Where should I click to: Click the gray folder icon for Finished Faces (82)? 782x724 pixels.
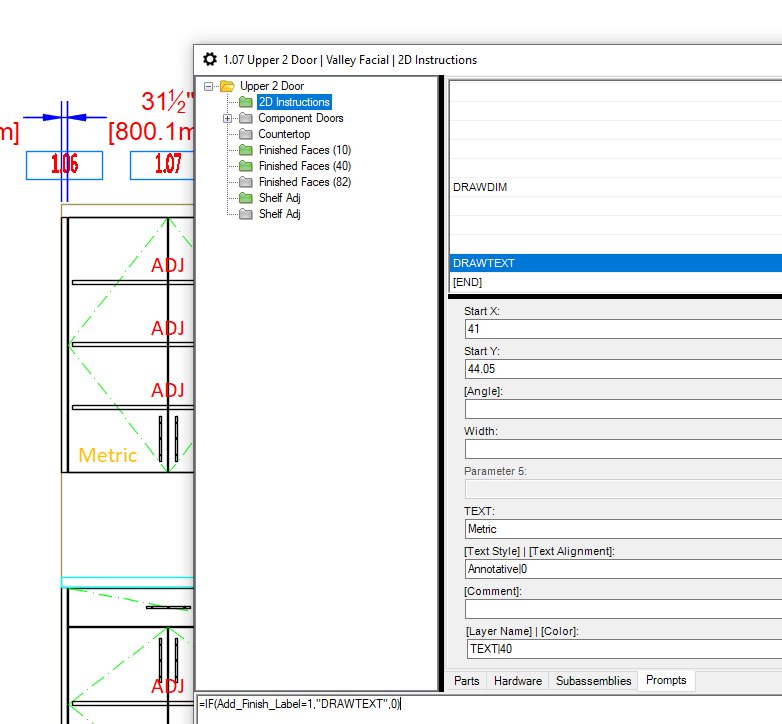click(246, 182)
